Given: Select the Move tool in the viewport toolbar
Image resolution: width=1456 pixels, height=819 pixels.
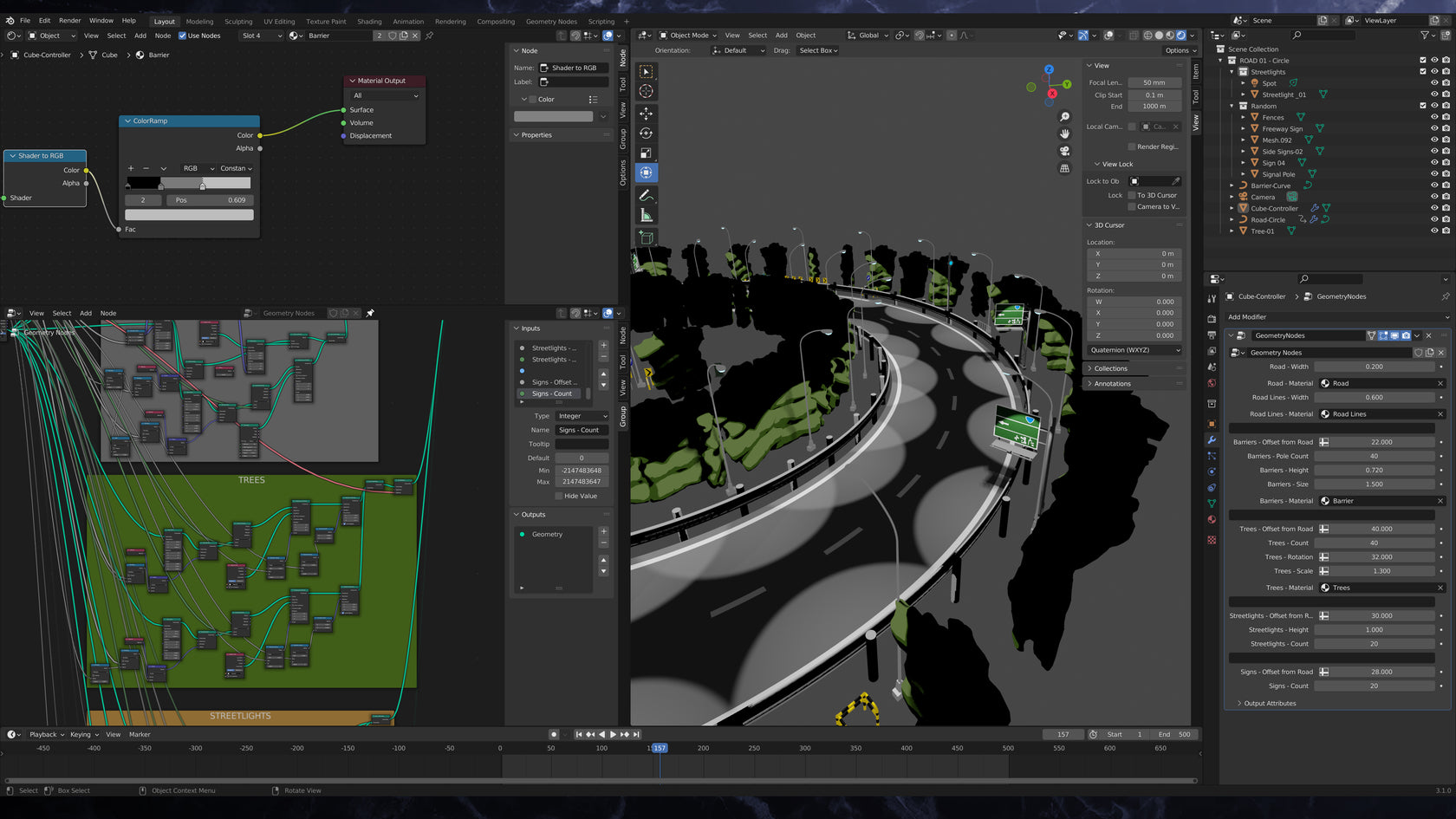Looking at the screenshot, I should pyautogui.click(x=647, y=114).
